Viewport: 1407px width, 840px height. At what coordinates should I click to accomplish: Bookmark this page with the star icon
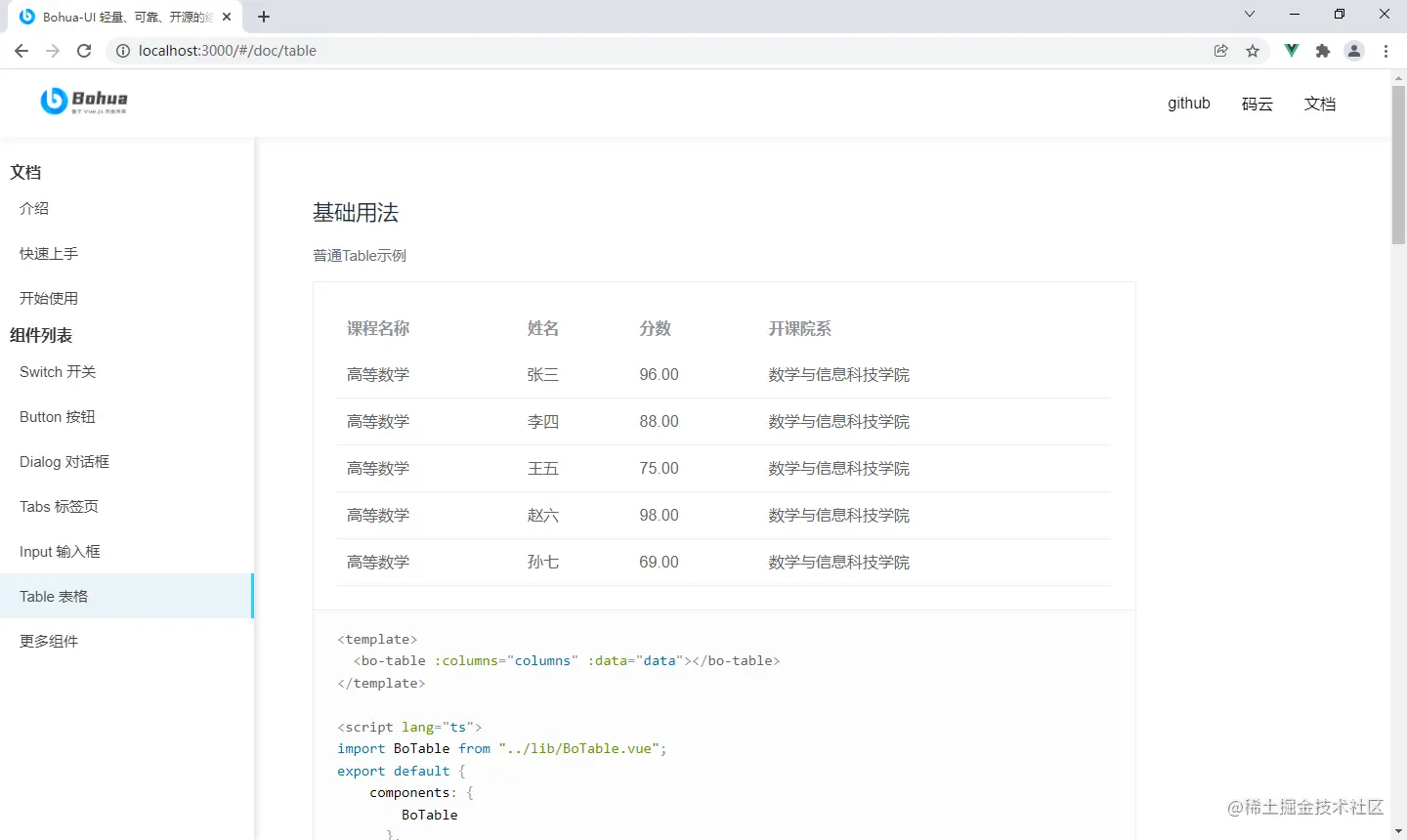(x=1253, y=51)
